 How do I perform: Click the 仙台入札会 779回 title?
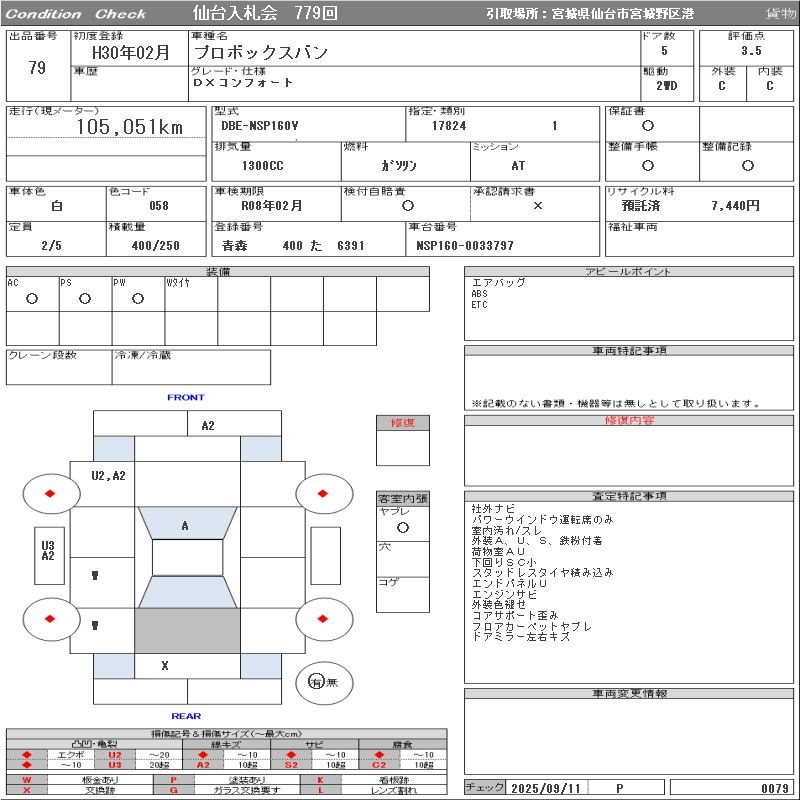[265, 13]
